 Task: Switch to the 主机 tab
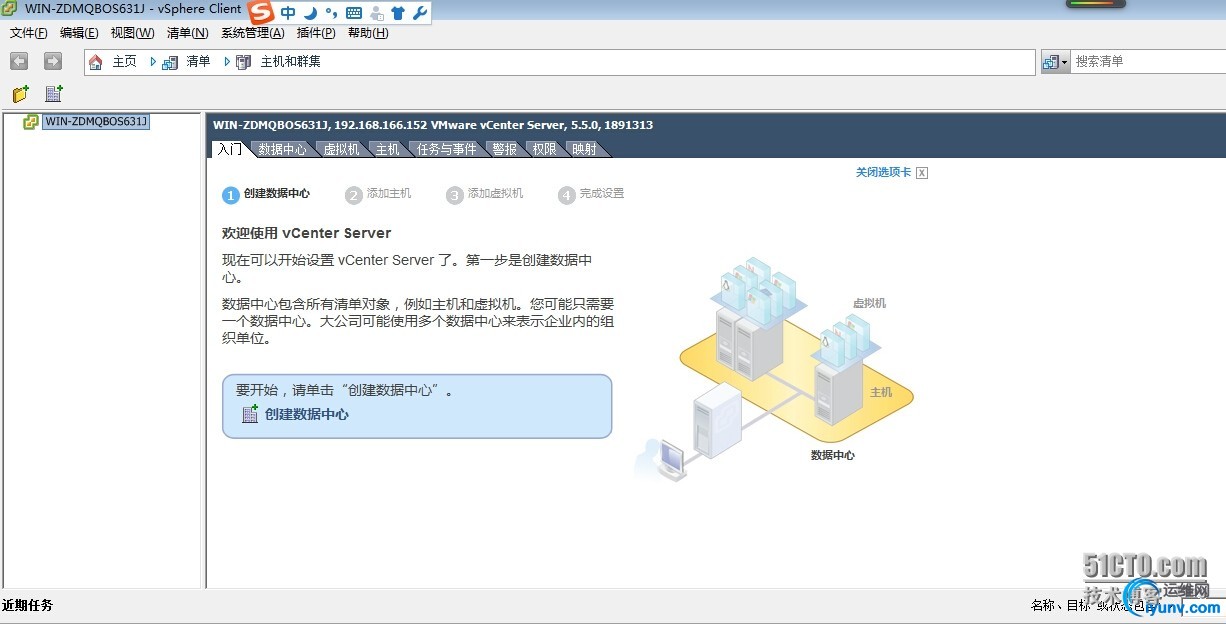(x=387, y=149)
